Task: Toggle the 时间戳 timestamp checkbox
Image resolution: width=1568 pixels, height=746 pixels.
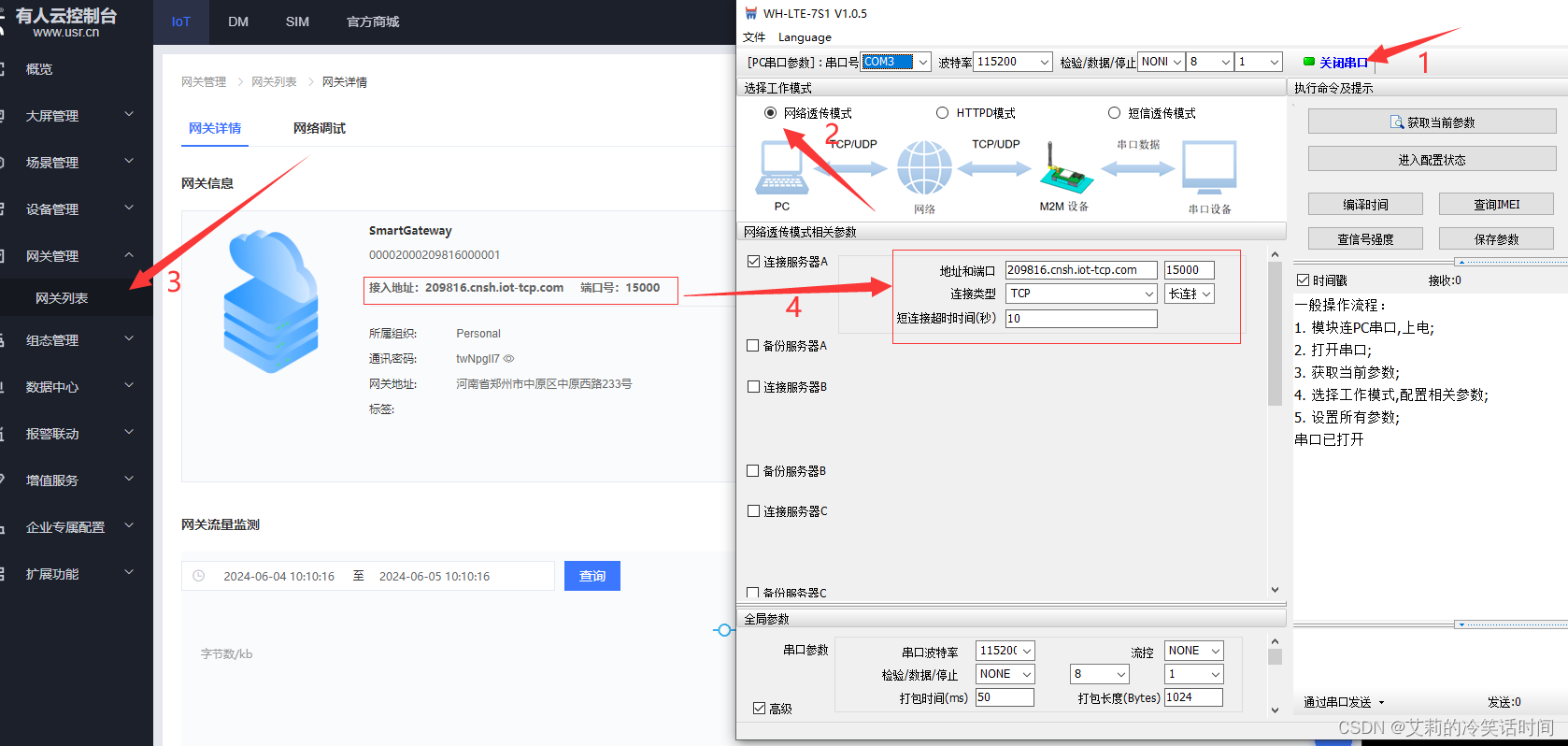Action: [1303, 280]
